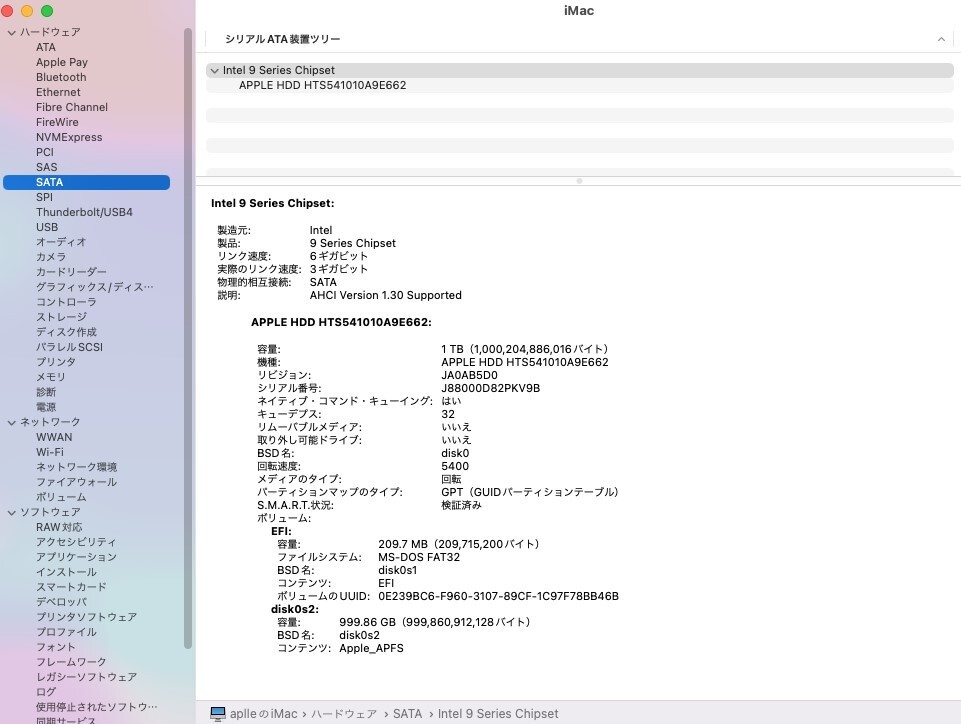Select Bluetooth in the sidebar
961x724 pixels.
point(61,77)
